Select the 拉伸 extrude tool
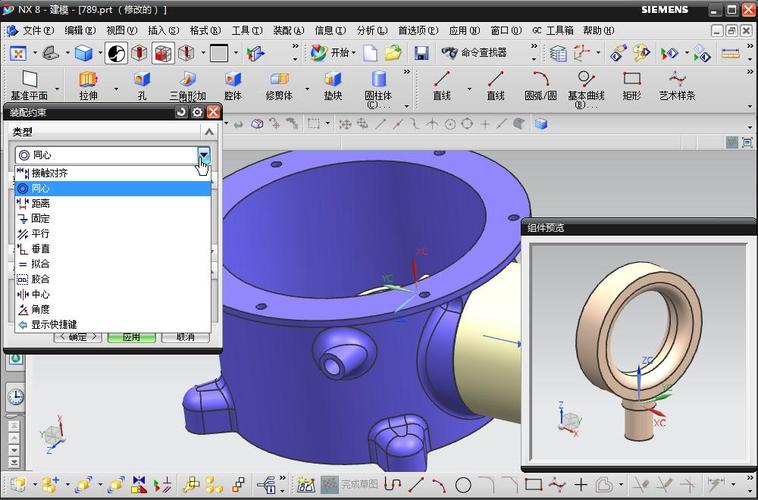 [x=88, y=85]
